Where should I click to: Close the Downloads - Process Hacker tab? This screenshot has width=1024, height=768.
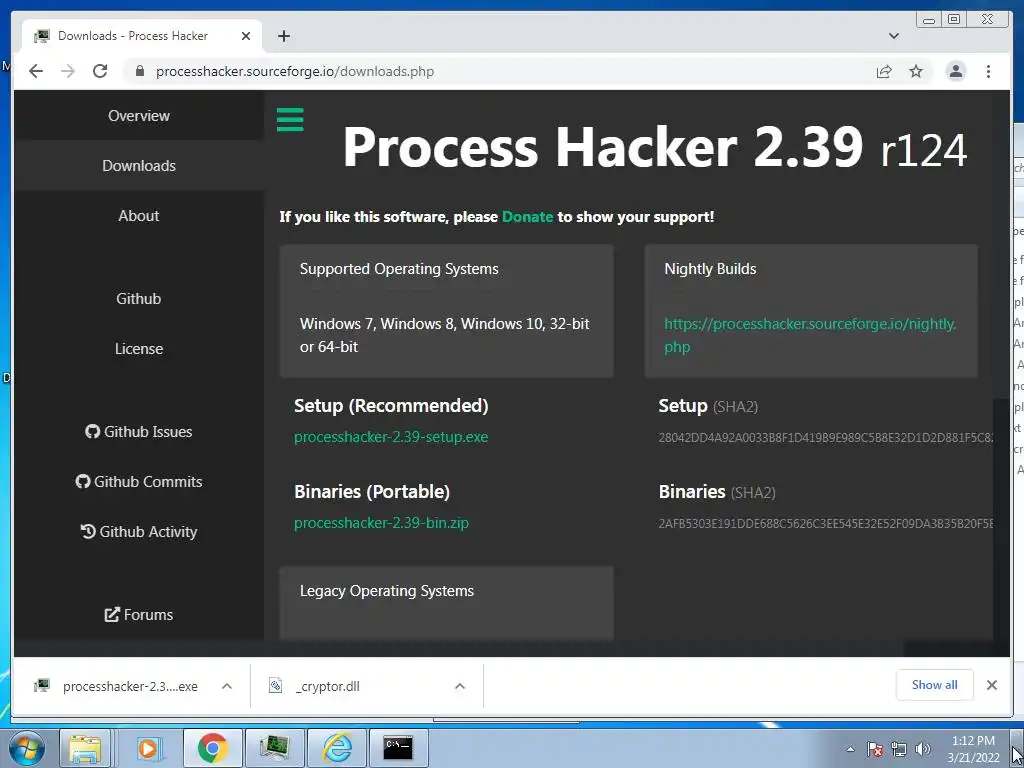[246, 36]
